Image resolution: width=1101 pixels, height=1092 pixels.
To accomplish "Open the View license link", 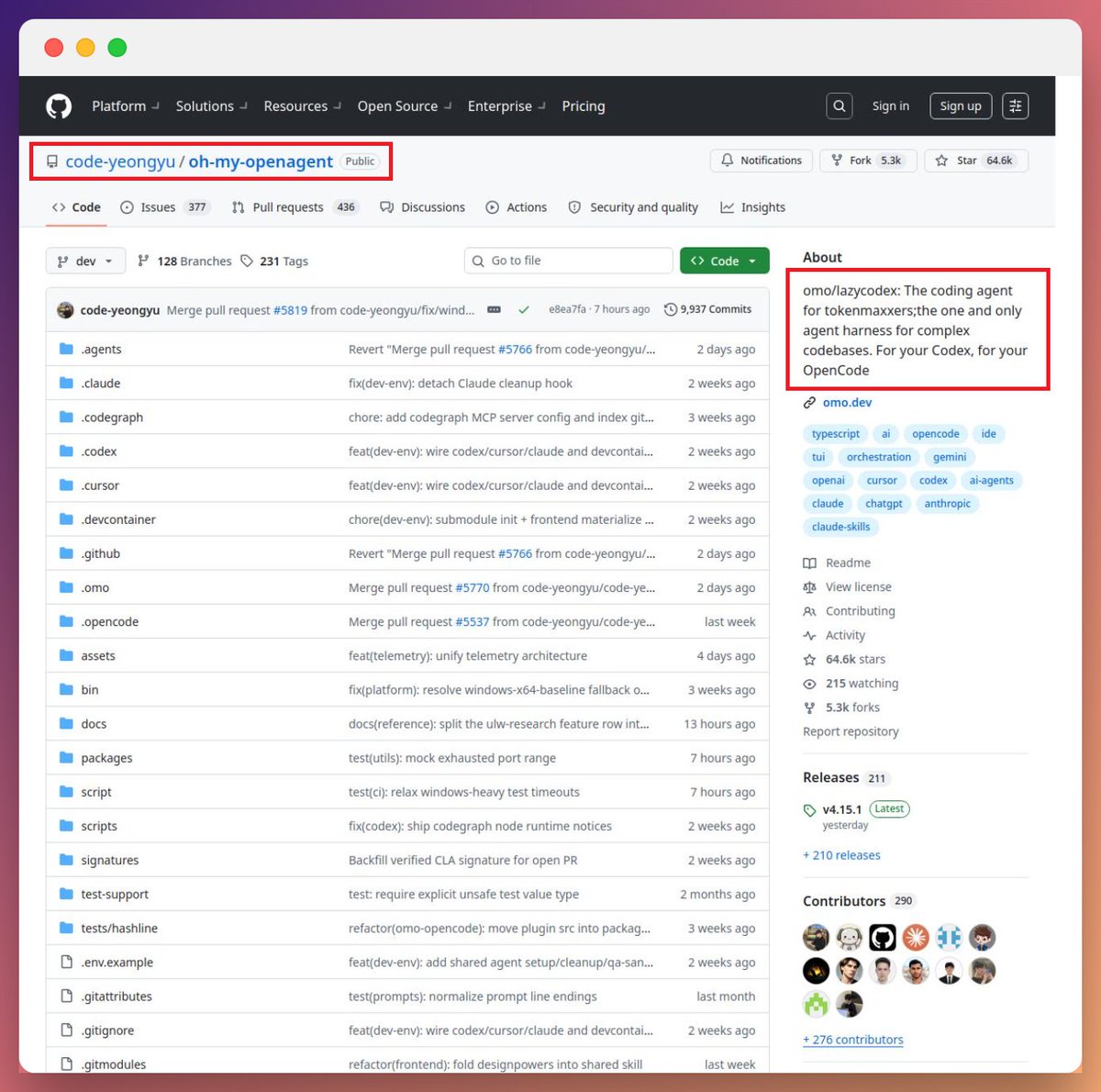I will coord(847,587).
